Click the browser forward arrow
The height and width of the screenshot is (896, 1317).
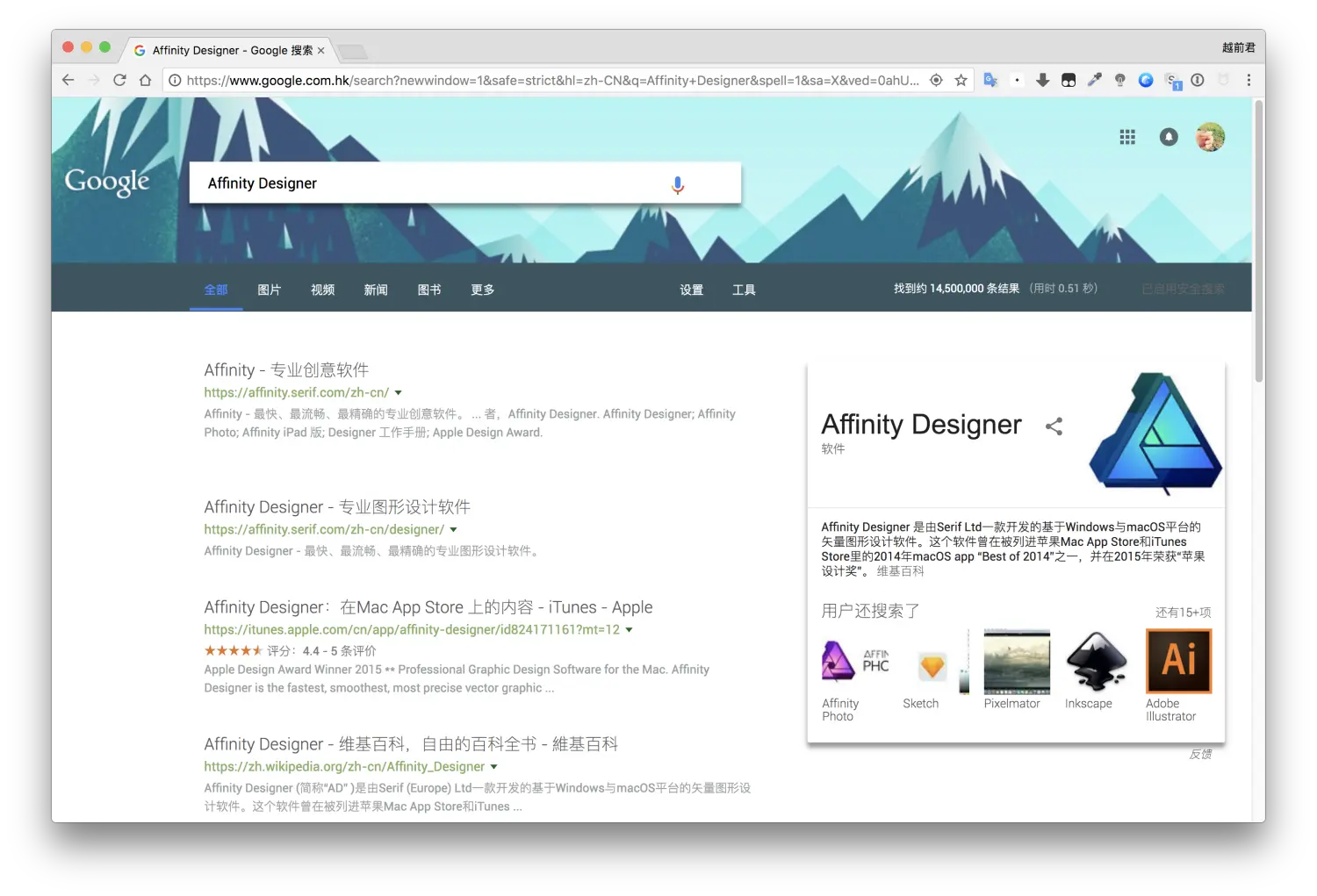pos(94,80)
